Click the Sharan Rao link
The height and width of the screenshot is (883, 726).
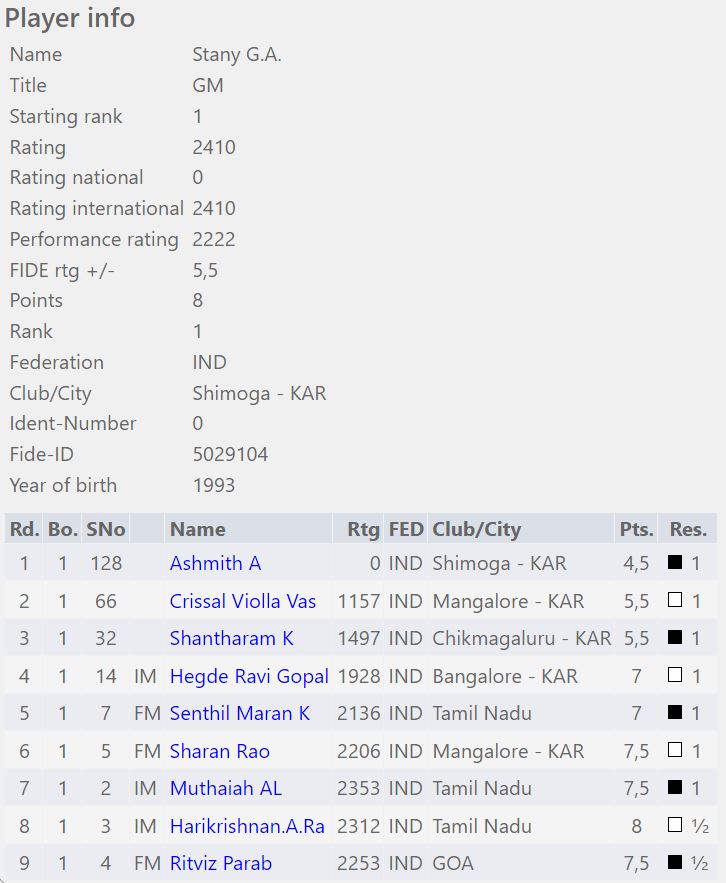click(220, 751)
